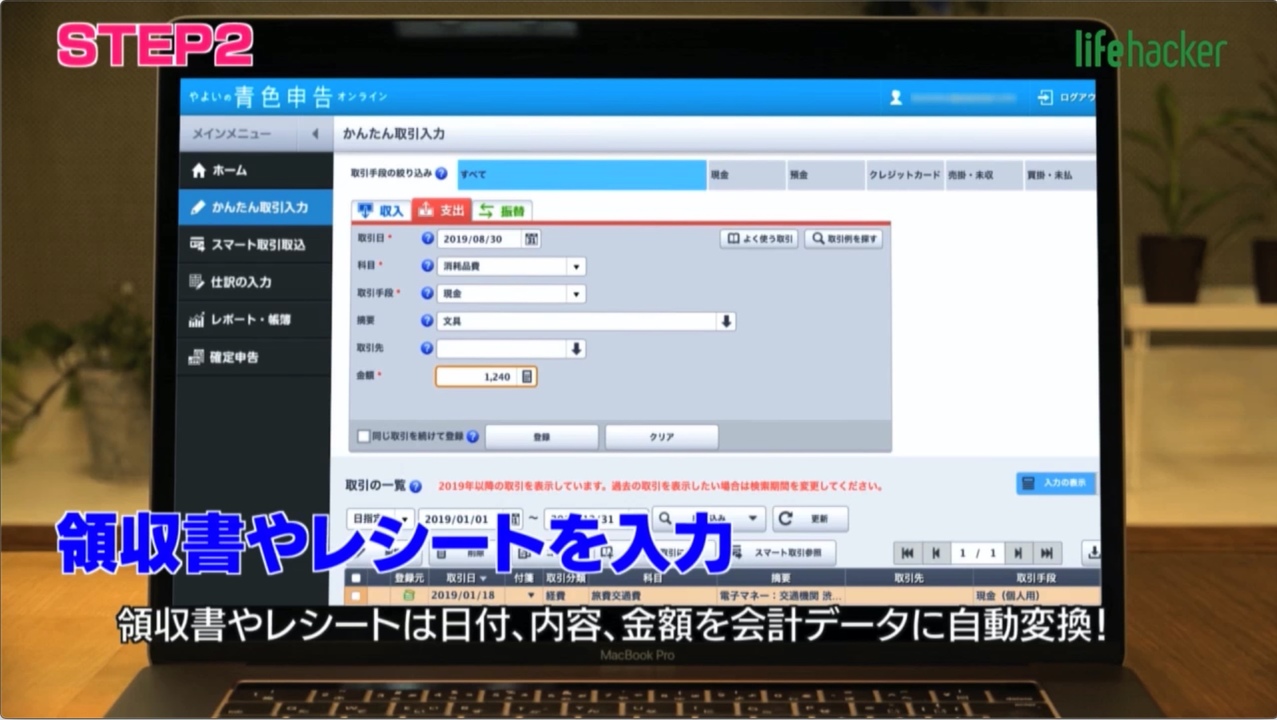The width and height of the screenshot is (1277, 720).
Task: Sort by 取引日 column header
Action: tap(466, 578)
